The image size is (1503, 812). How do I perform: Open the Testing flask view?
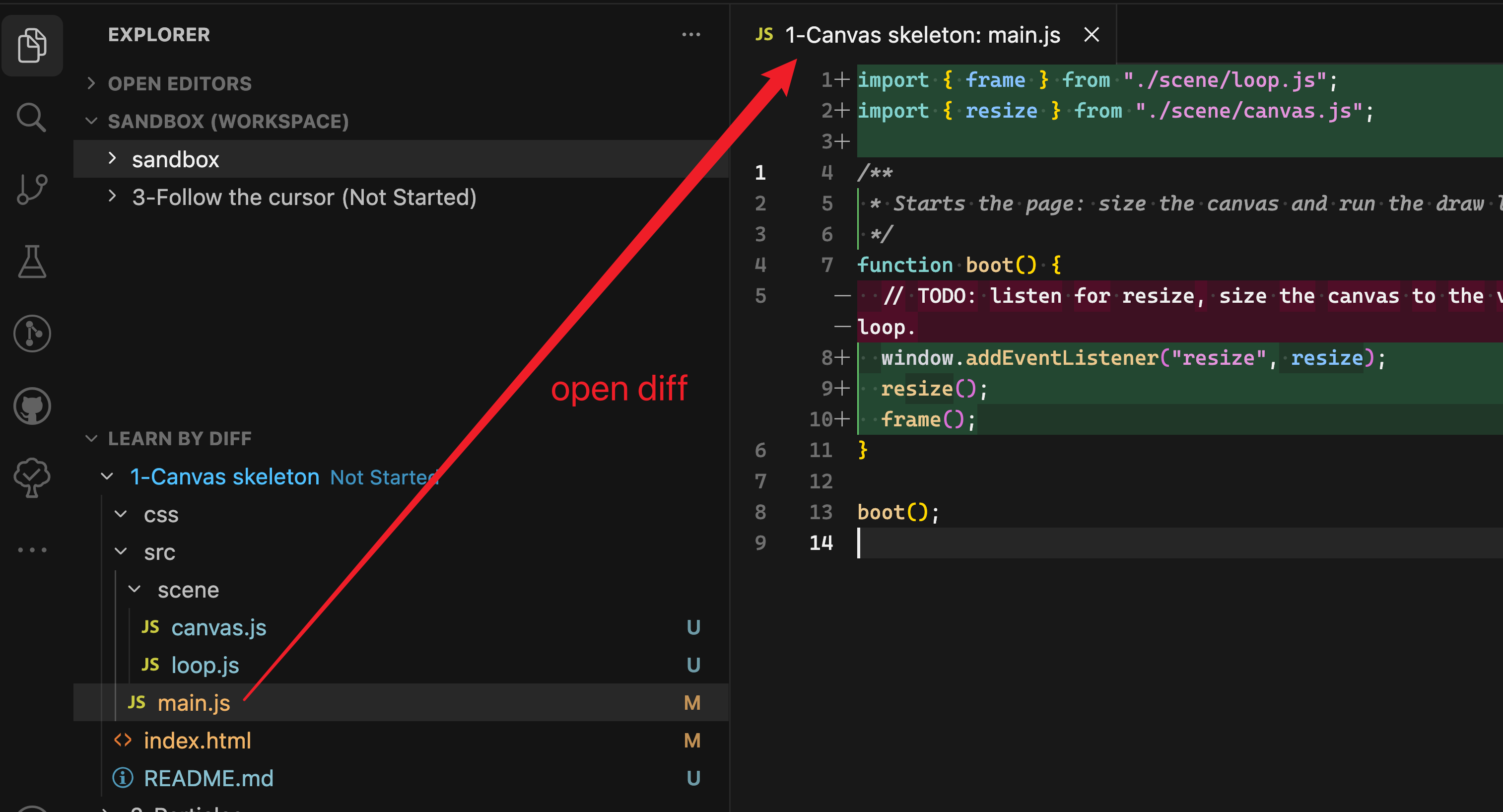pyautogui.click(x=32, y=262)
